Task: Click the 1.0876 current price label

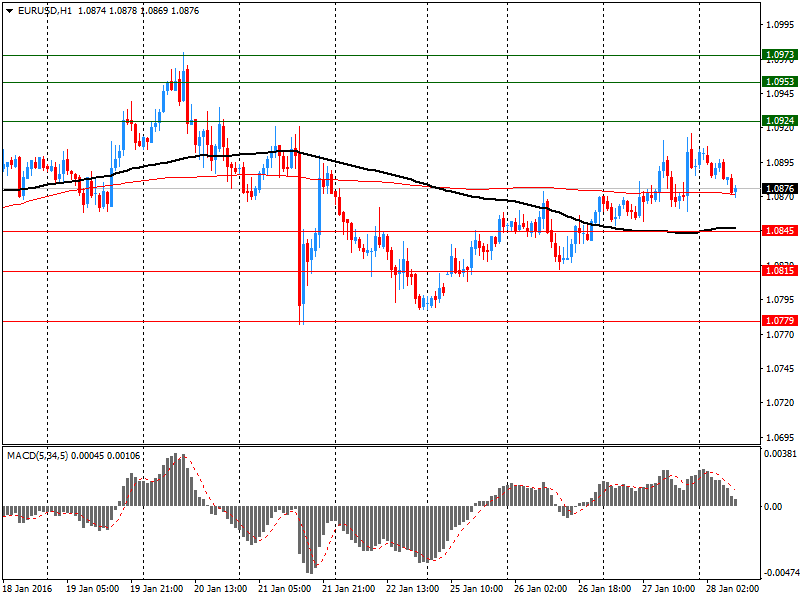Action: [x=780, y=189]
